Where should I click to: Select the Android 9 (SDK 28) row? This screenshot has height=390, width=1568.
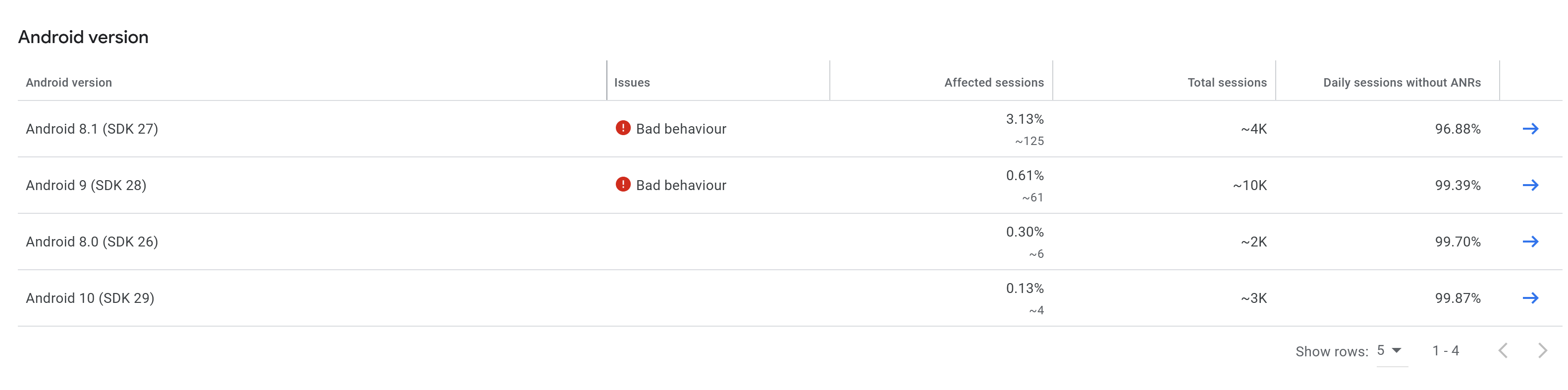86,186
